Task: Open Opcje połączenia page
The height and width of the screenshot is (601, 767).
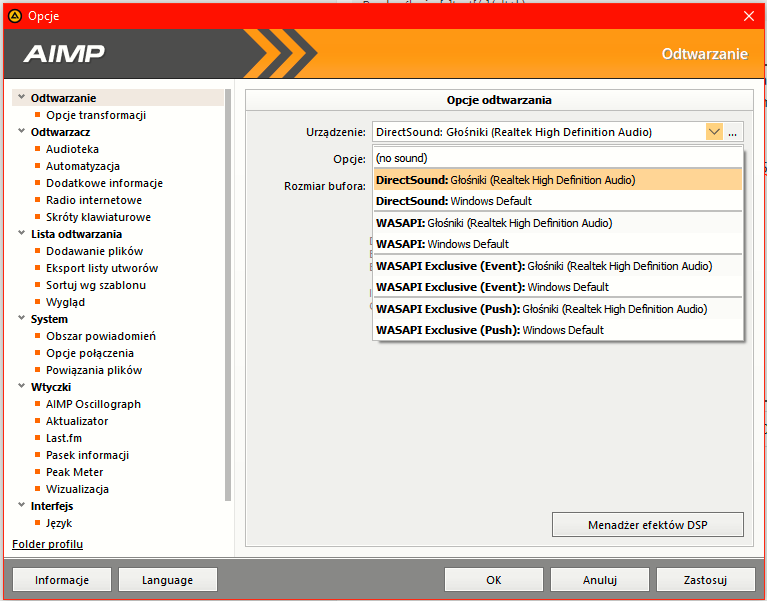Action: pyautogui.click(x=90, y=353)
